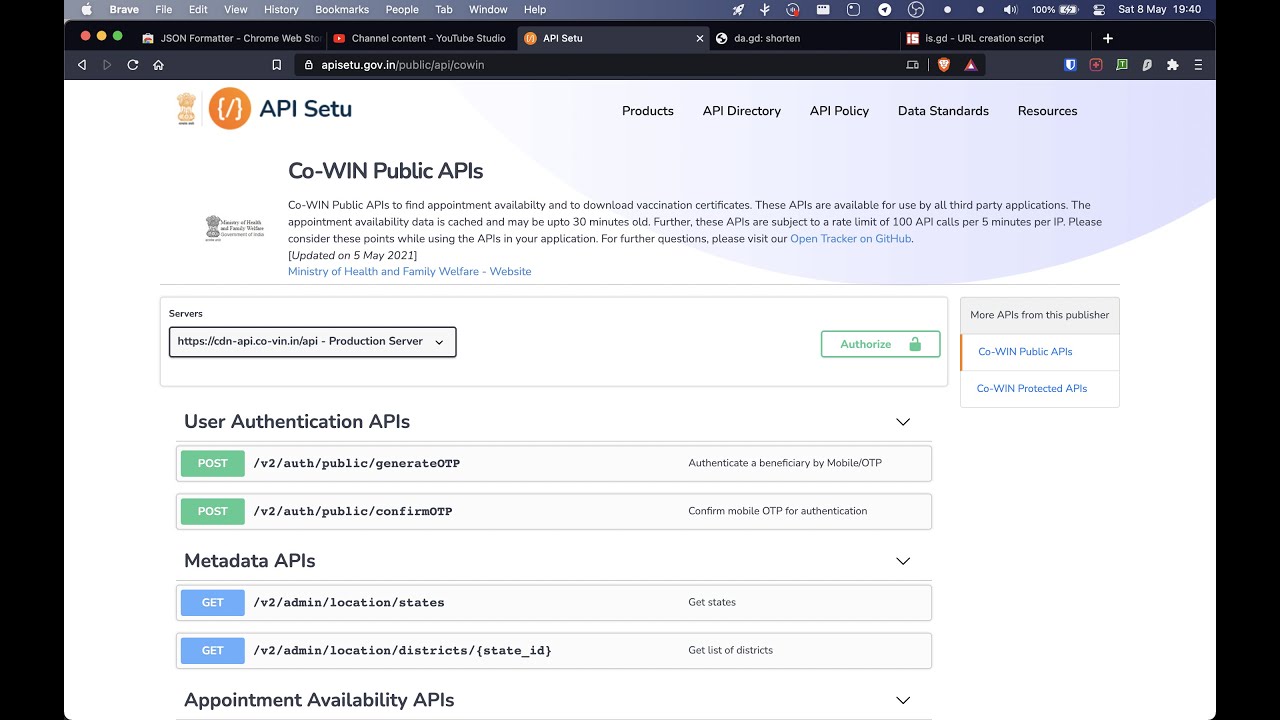Open the Bitwarden extension icon
The image size is (1280, 720).
click(1070, 65)
